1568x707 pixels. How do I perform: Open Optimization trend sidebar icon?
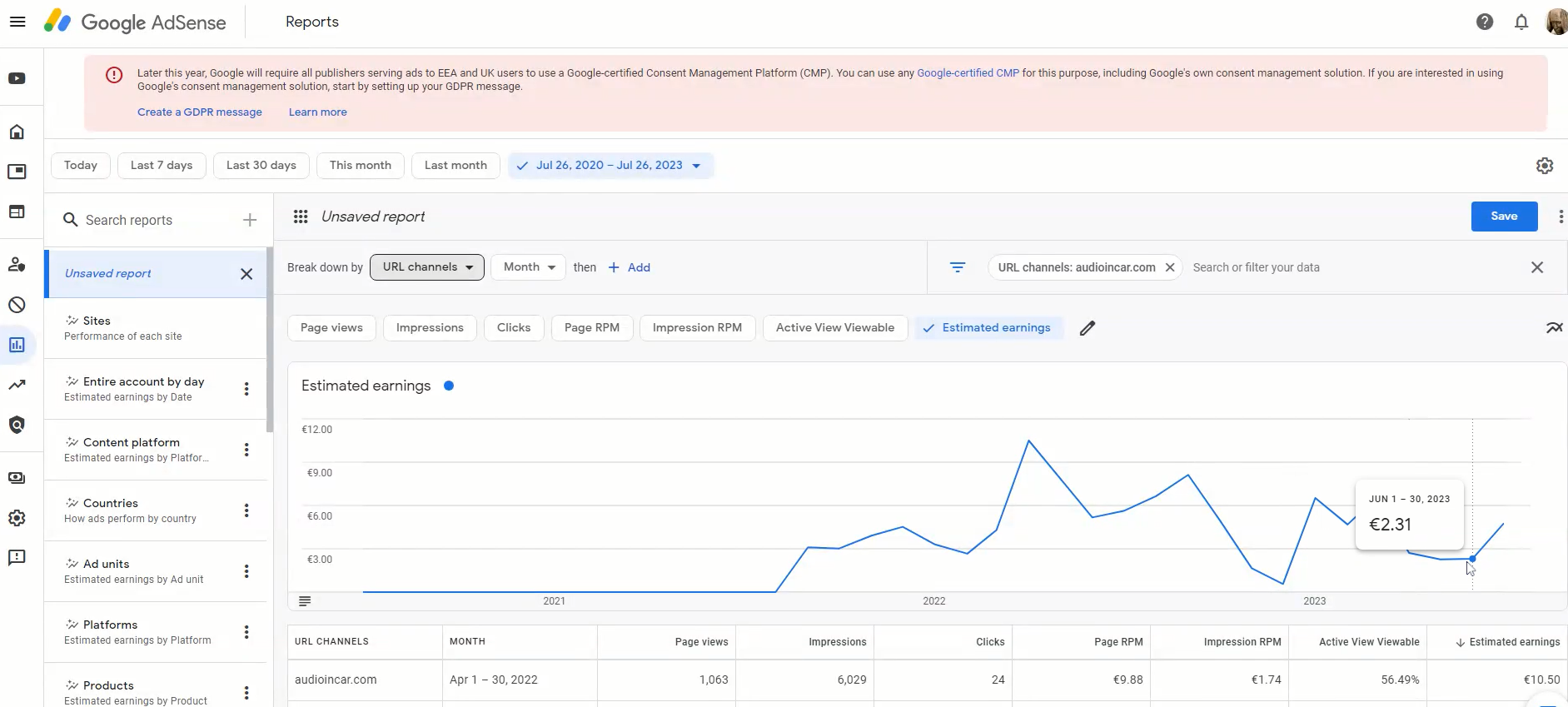(x=17, y=385)
